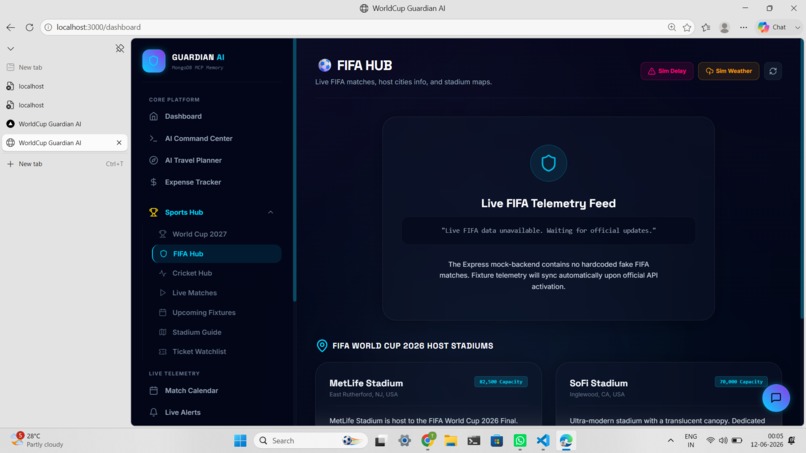Close the active WorldCup Guardian AI tab
This screenshot has width=806, height=453.
point(119,142)
